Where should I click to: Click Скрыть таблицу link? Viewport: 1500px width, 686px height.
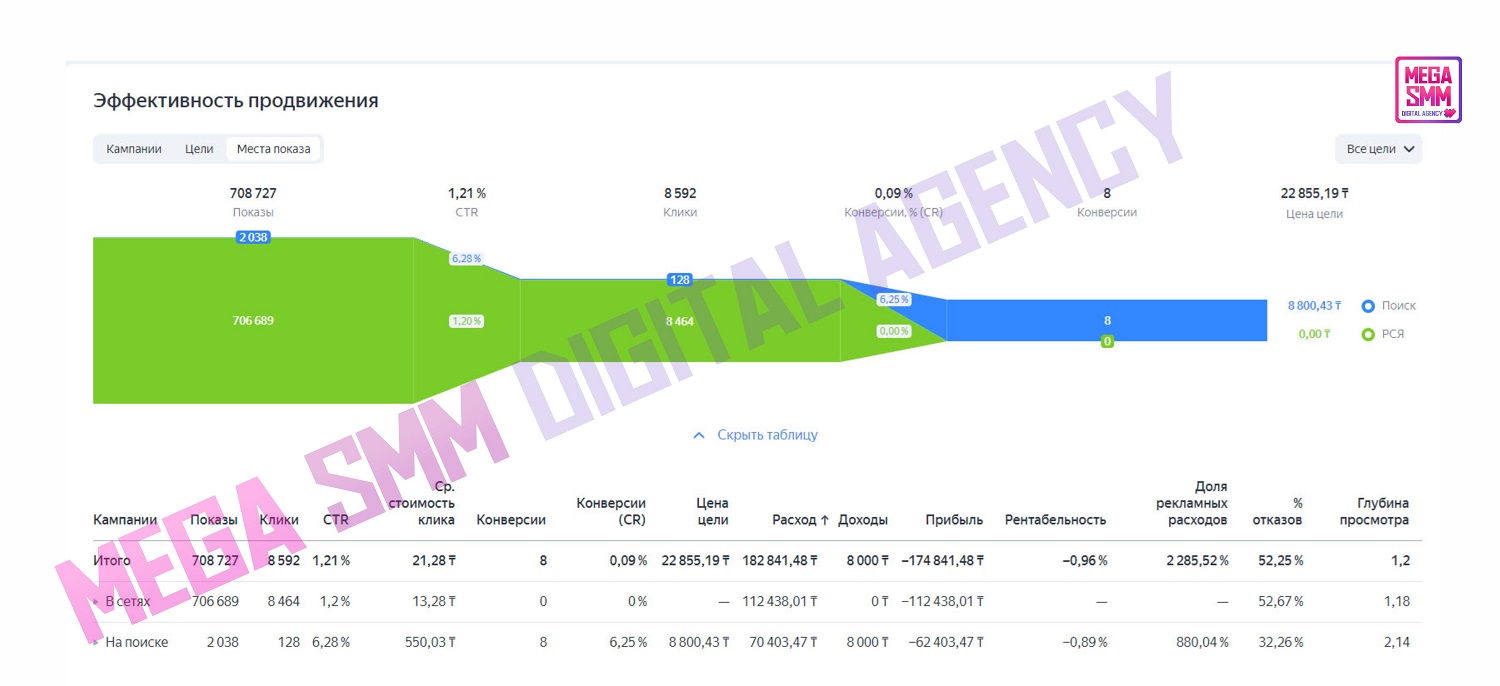(x=767, y=435)
